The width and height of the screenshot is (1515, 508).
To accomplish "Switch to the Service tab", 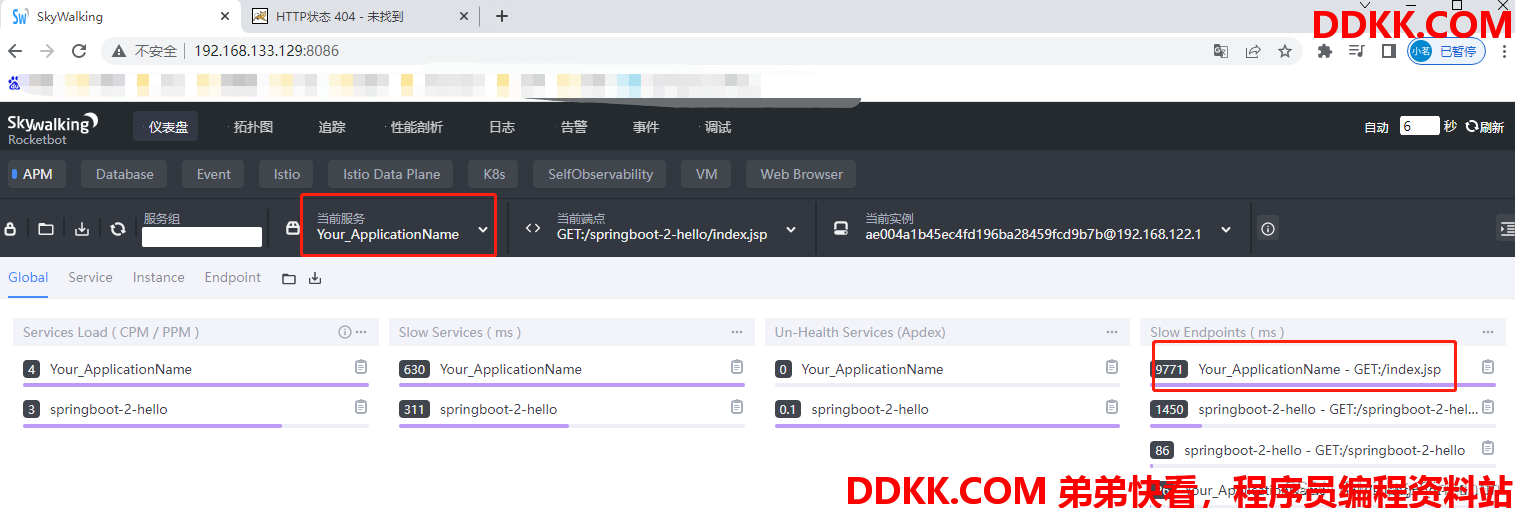I will click(x=90, y=277).
